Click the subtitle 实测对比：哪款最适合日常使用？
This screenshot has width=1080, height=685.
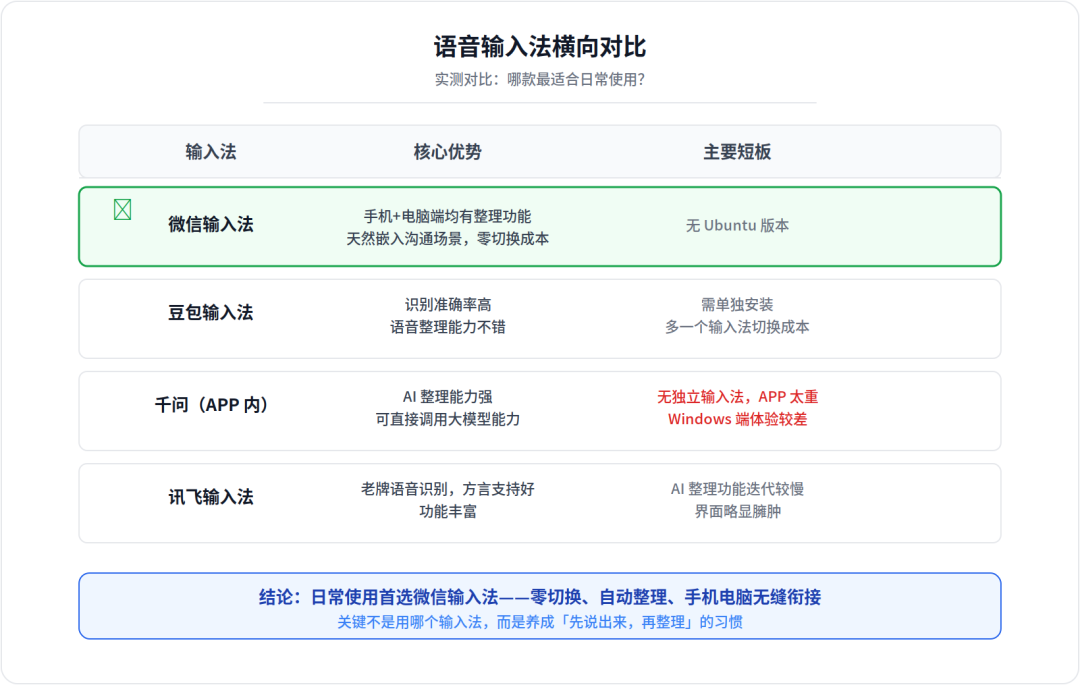(x=540, y=80)
